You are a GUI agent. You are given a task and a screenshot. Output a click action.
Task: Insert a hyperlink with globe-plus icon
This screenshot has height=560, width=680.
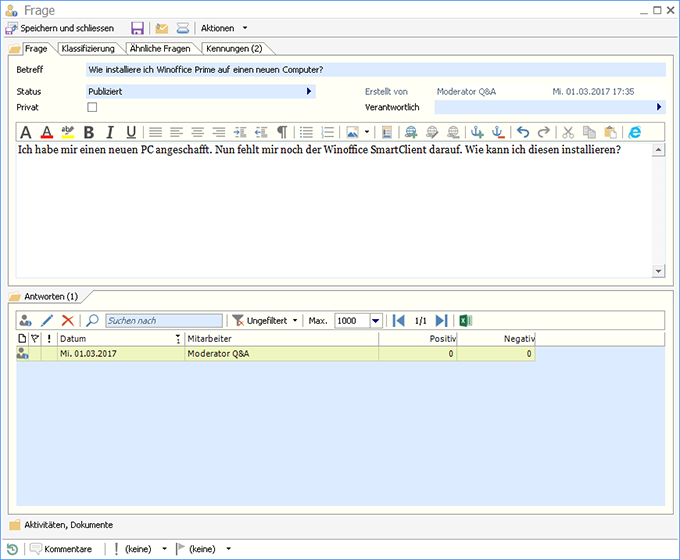[x=411, y=132]
